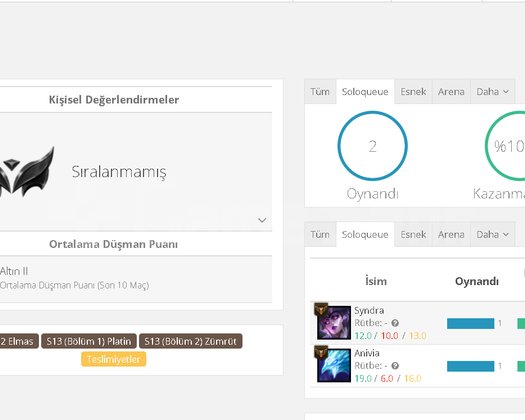Click Ortalama Düşman Puanı heading
Viewport: 525px width, 420px height.
click(114, 244)
